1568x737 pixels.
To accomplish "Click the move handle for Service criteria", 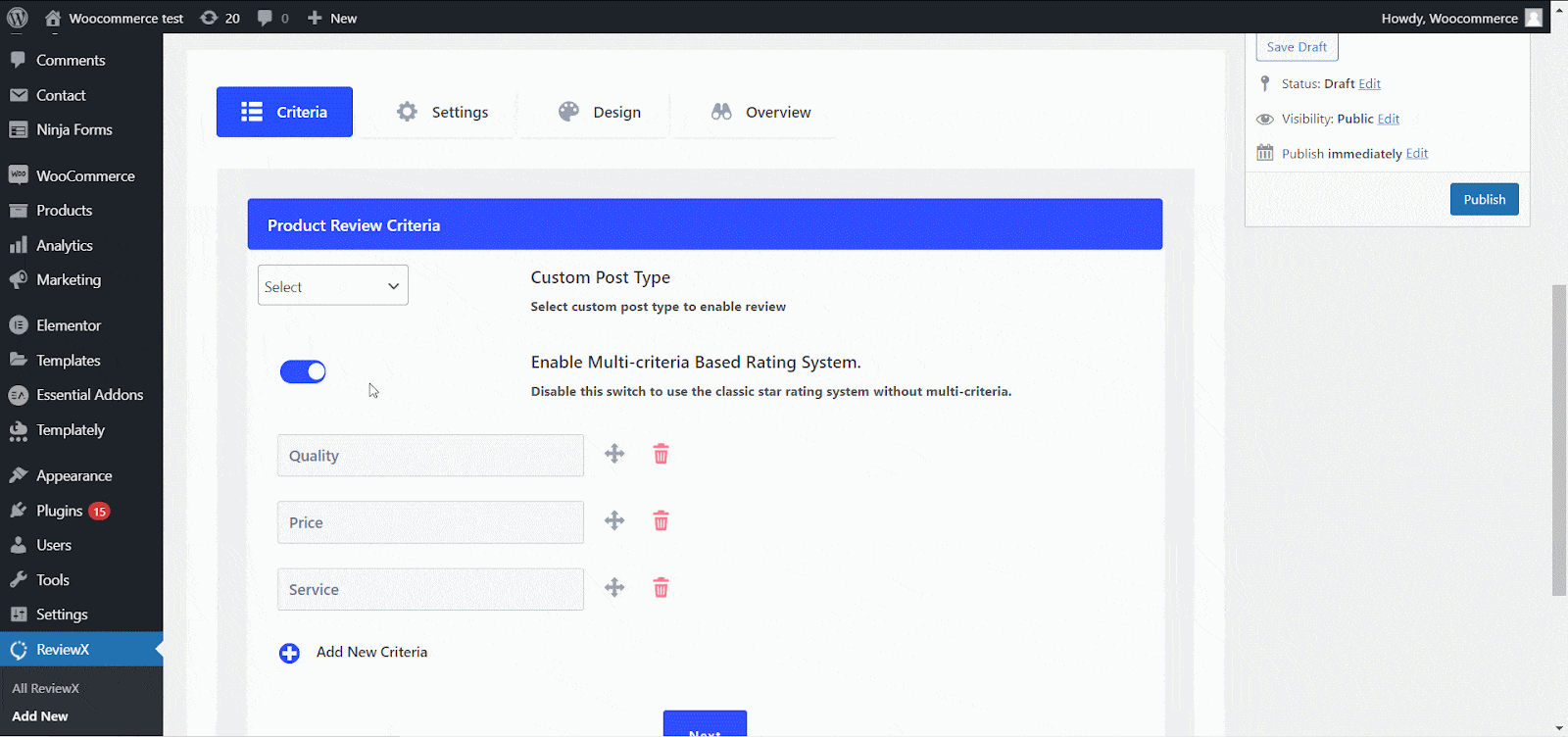I will tap(614, 587).
